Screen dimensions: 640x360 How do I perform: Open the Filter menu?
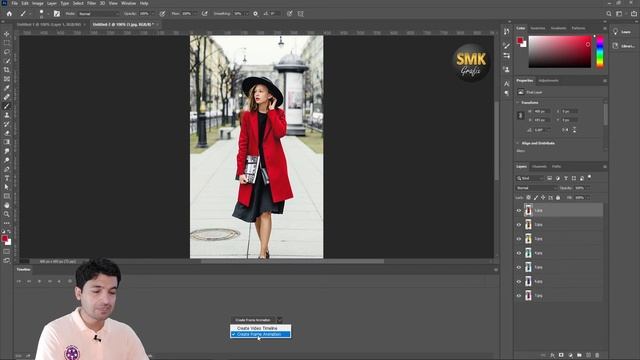(91, 3)
